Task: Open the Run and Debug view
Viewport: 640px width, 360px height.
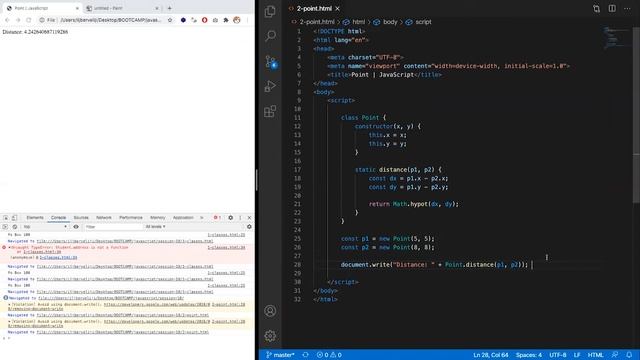Action: coord(270,86)
